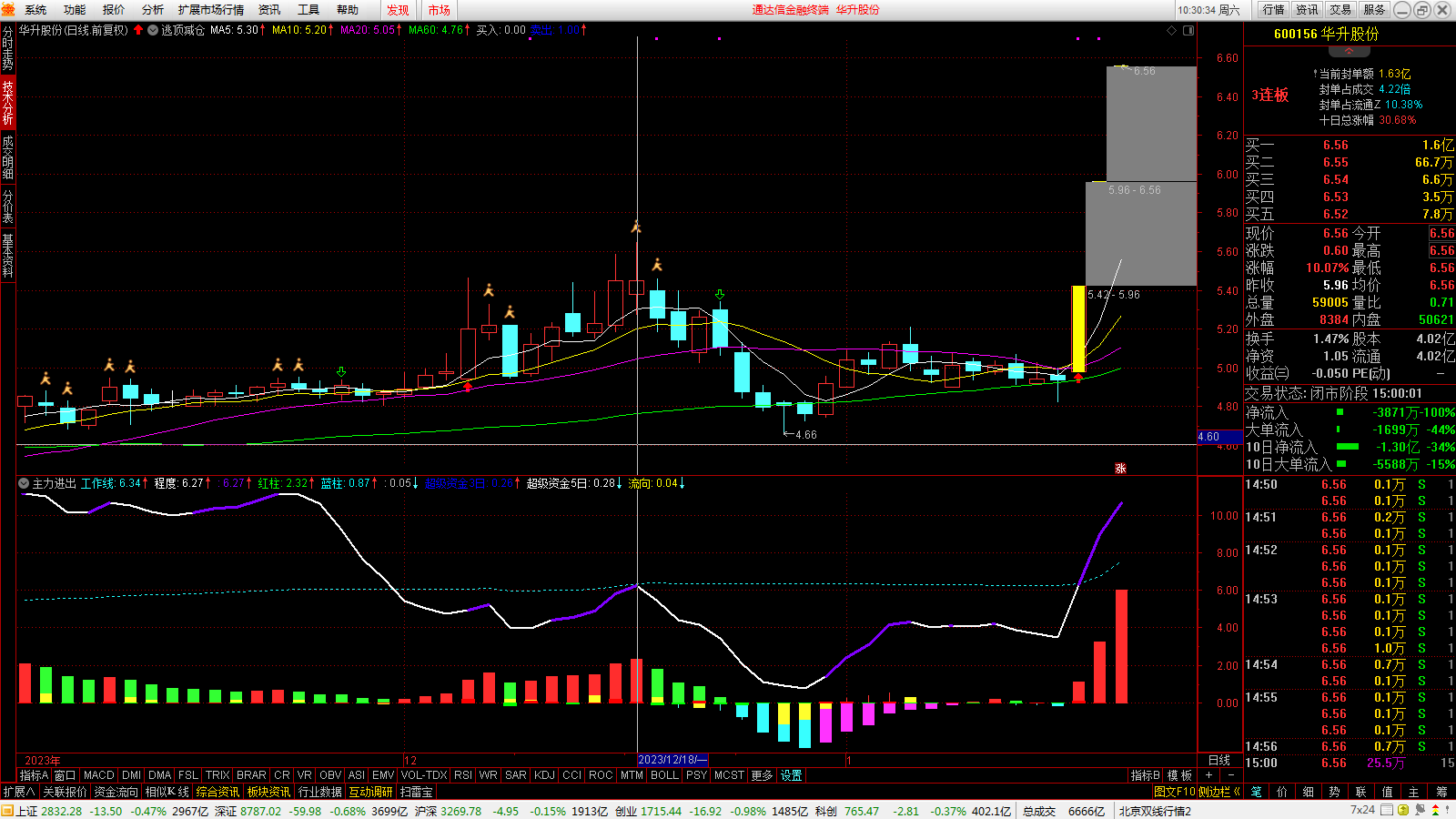Open the 主力进出 indicator dropdown arrow
Viewport: 1456px width, 819px height.
(24, 483)
